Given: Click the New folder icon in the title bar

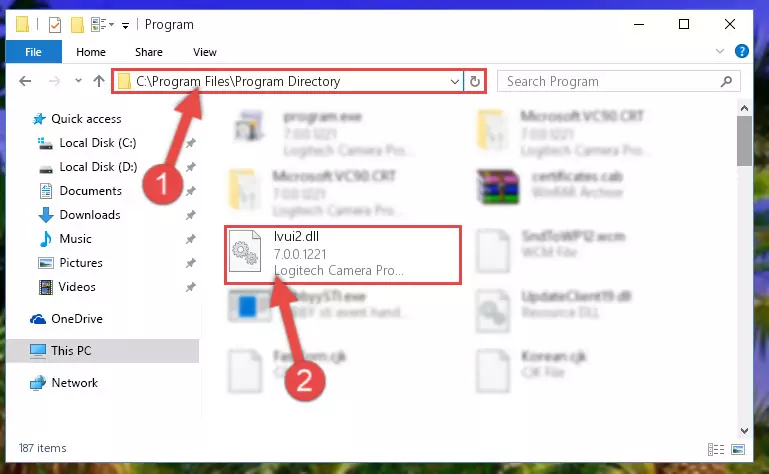Looking at the screenshot, I should 77,25.
